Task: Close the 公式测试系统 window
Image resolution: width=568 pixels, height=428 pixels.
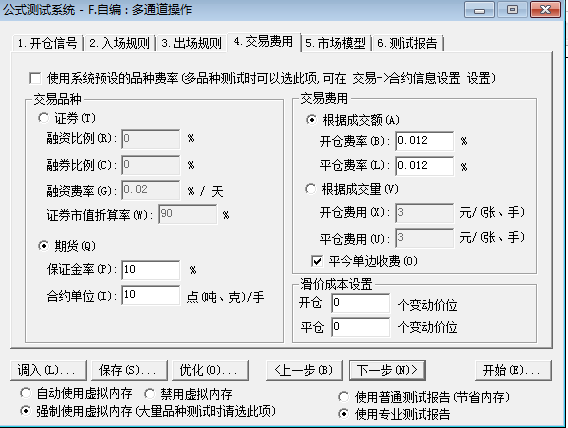Action: (545, 9)
